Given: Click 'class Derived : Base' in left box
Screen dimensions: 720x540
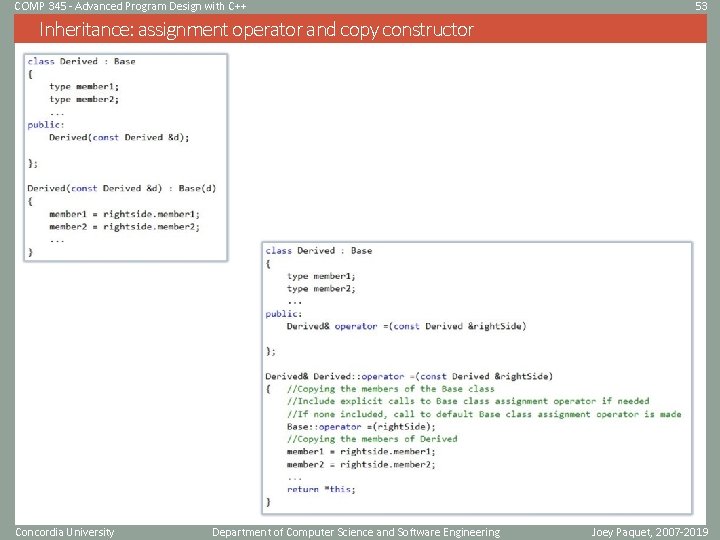Looking at the screenshot, I should point(81,61).
